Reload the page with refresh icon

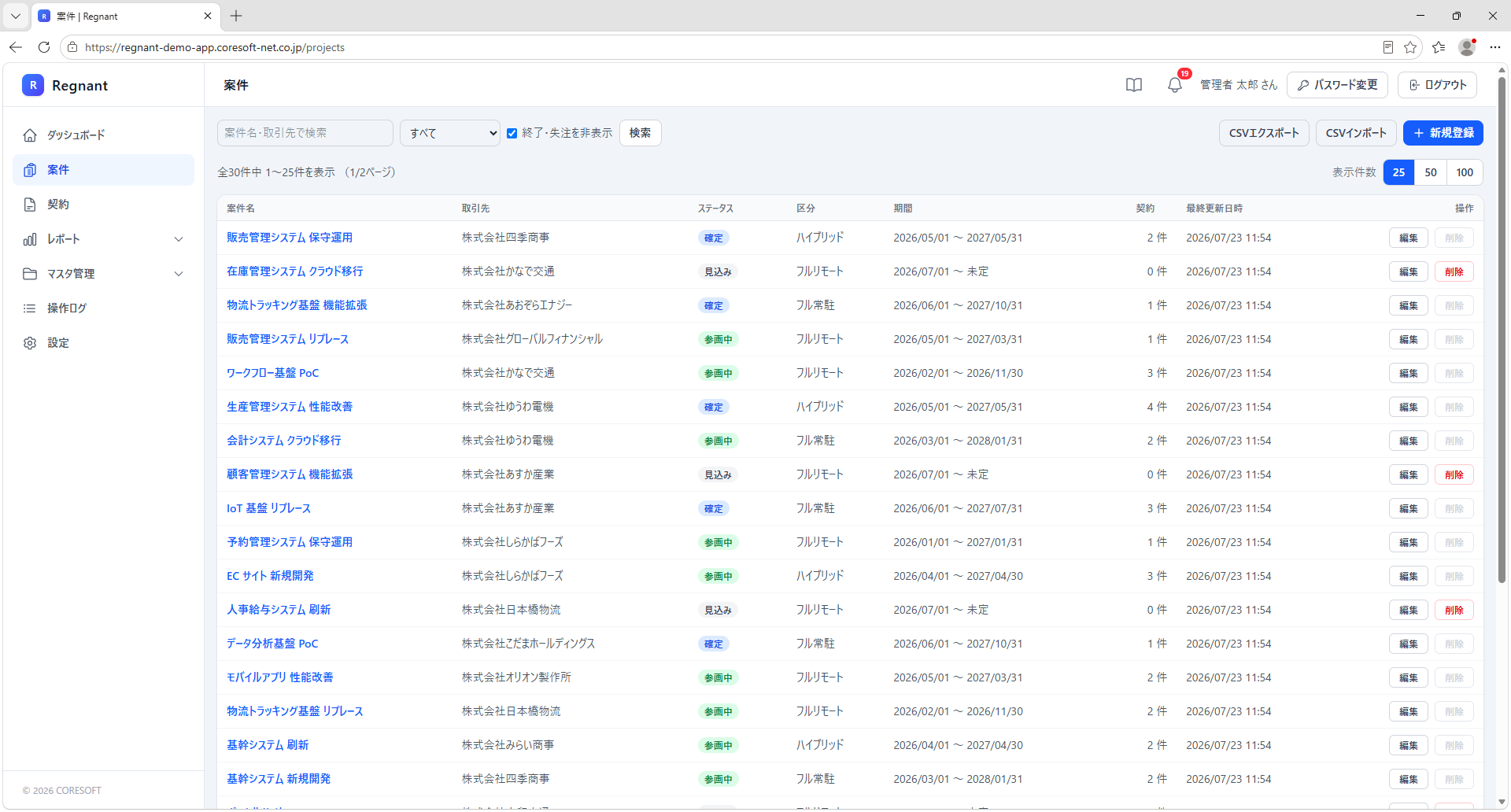click(x=44, y=47)
